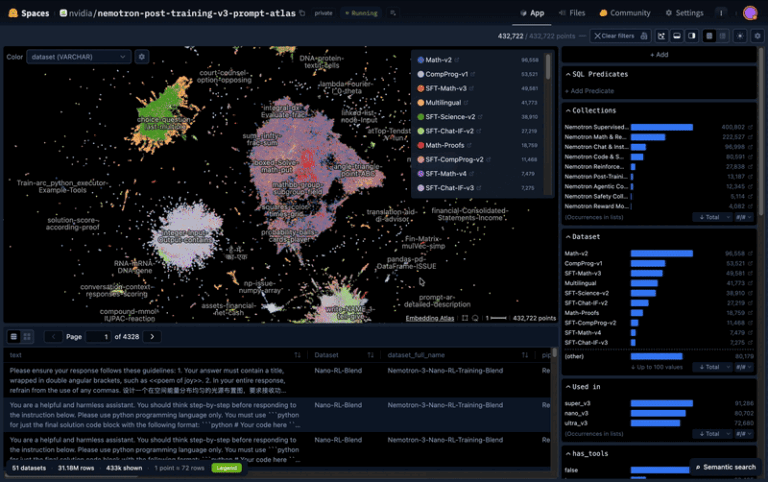The width and height of the screenshot is (768, 482).
Task: Go to the previous table page
Action: (53, 337)
